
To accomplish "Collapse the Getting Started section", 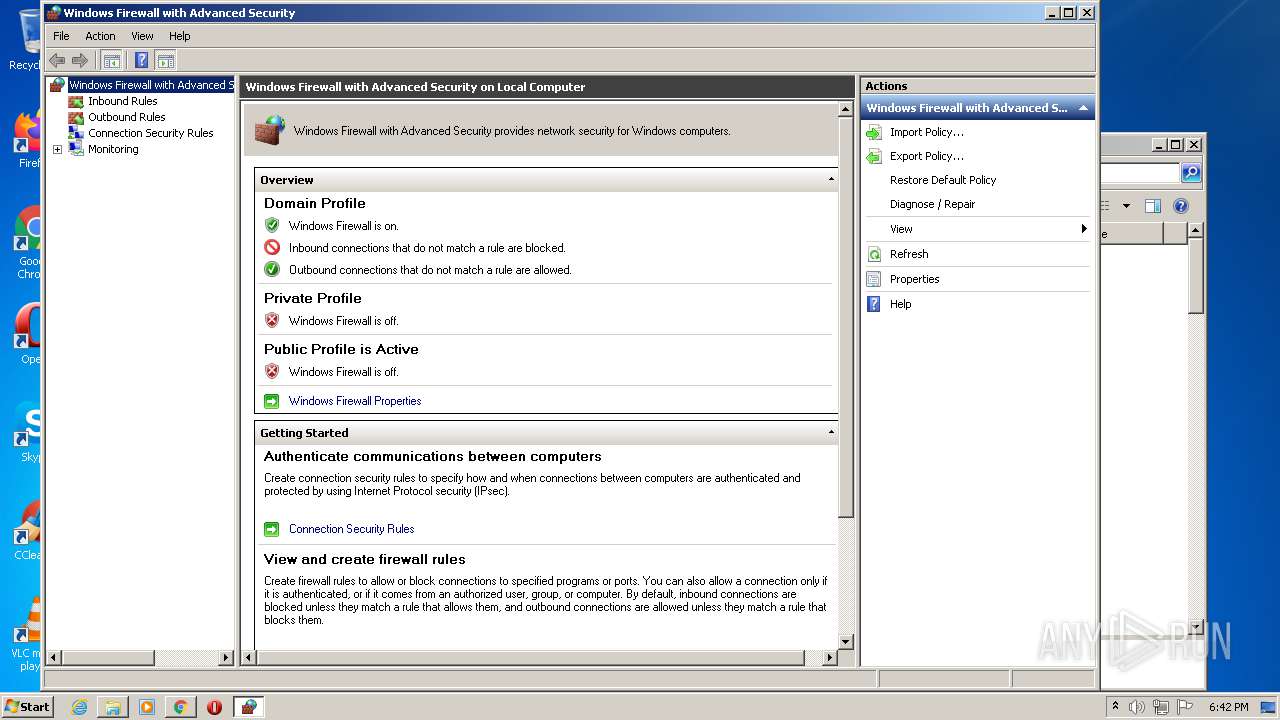I will point(831,433).
